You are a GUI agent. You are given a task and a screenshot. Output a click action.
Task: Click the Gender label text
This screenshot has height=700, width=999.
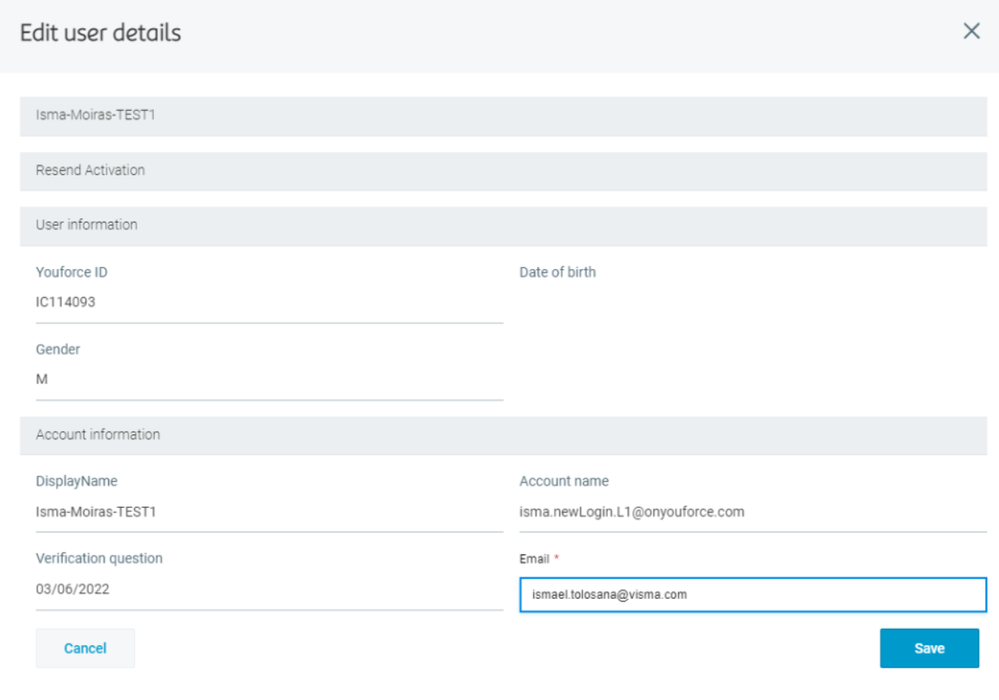click(58, 350)
